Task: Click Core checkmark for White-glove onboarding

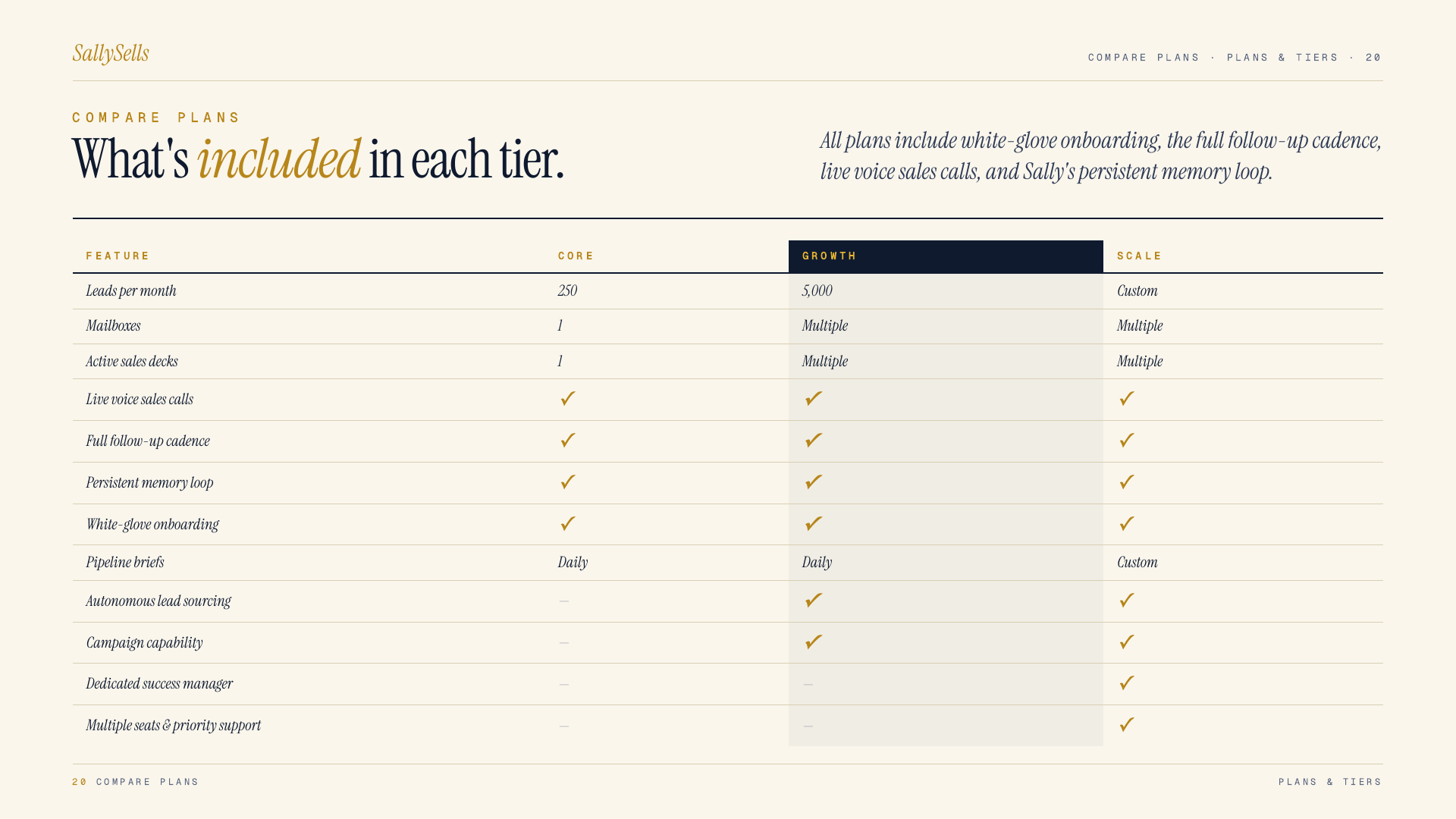Action: click(568, 524)
